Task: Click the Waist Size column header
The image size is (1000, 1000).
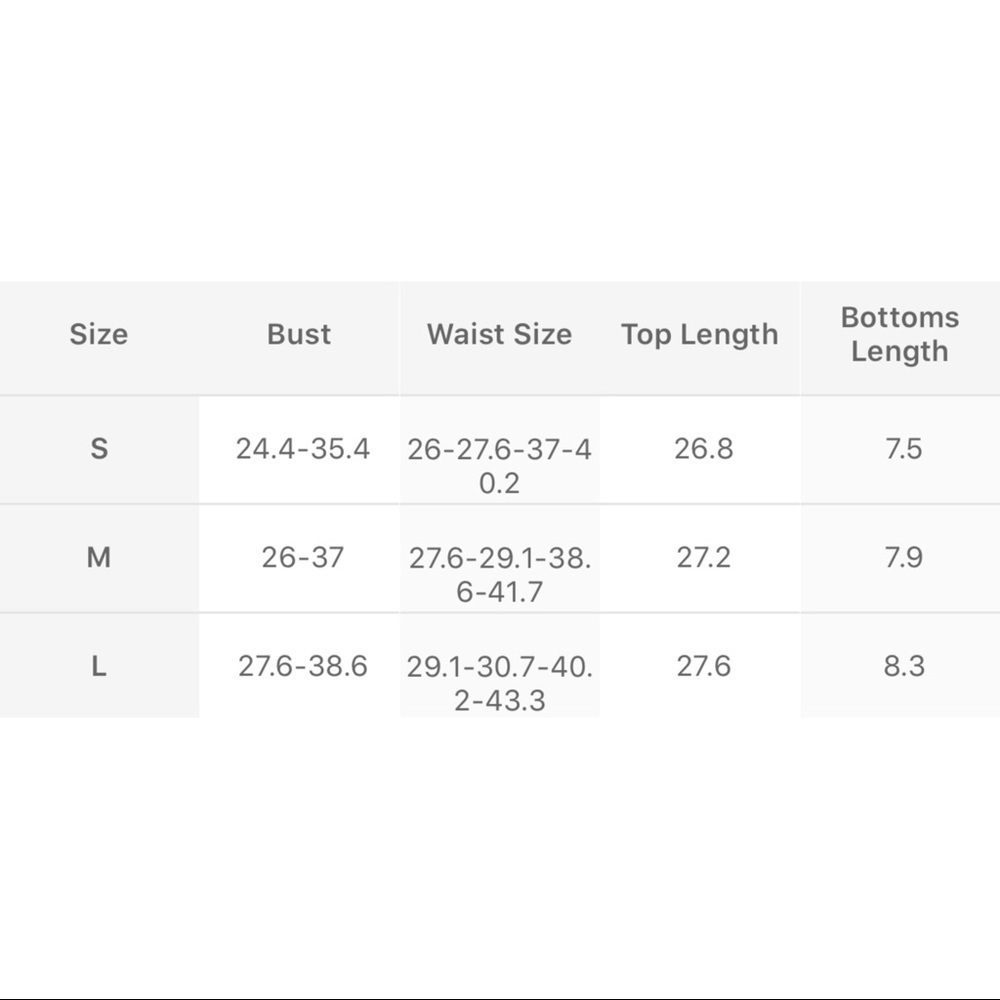Action: (499, 334)
